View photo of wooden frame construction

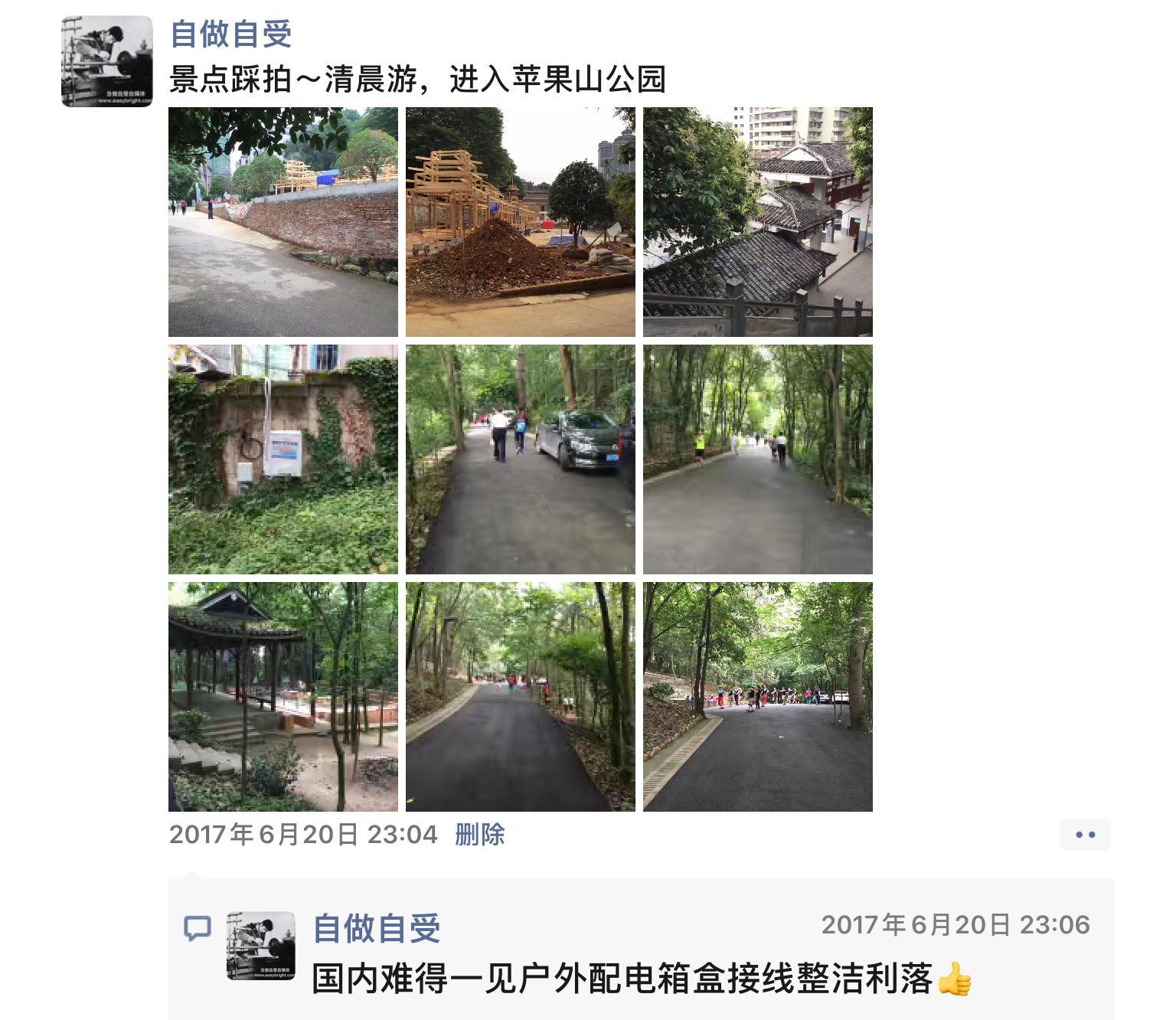coord(521,222)
